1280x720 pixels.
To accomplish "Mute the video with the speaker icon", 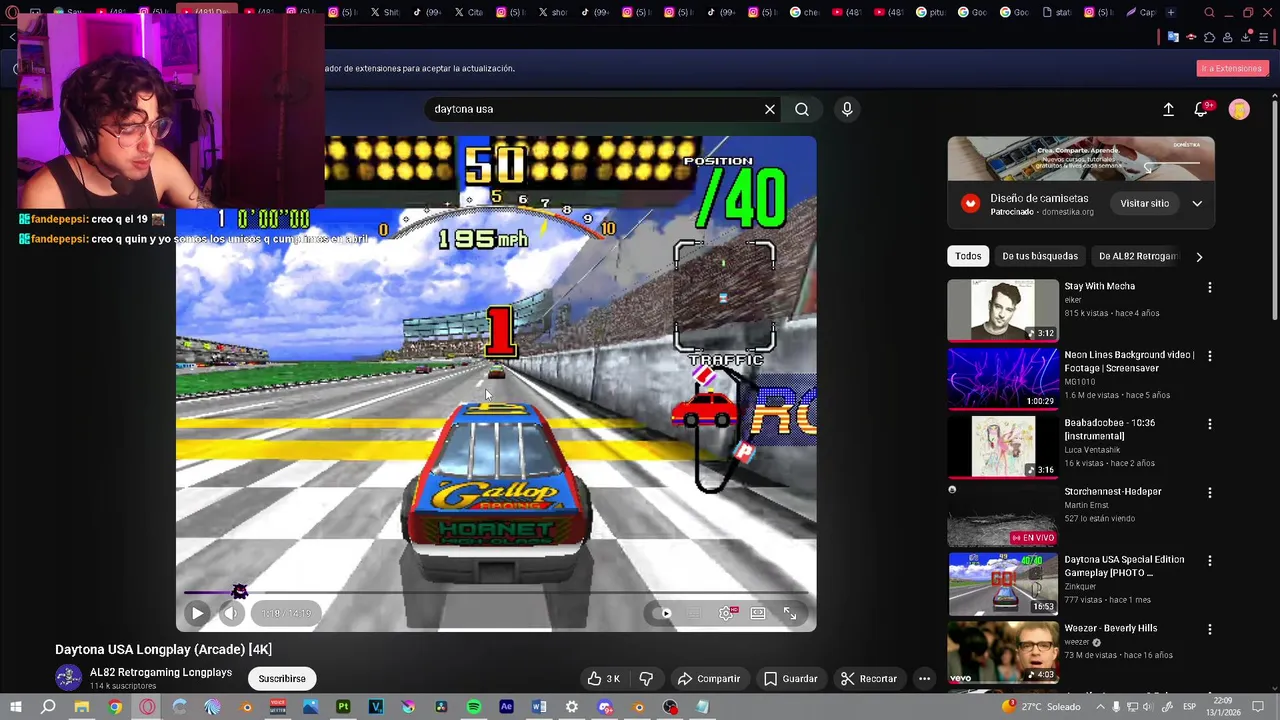I will 231,613.
